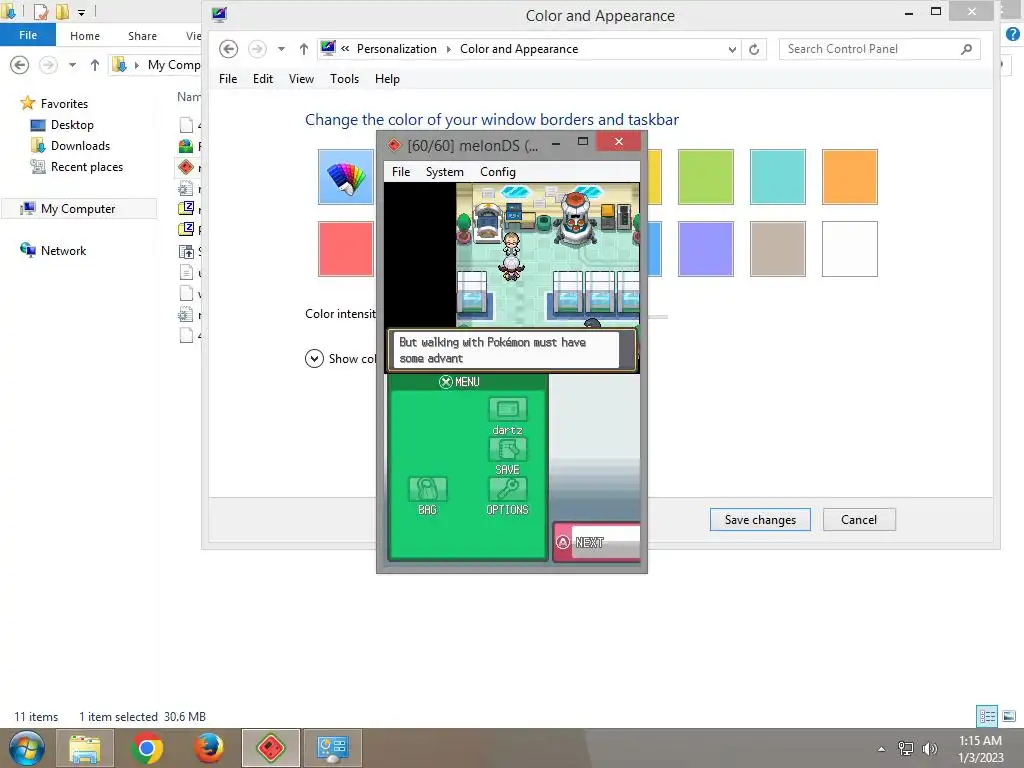Switch Explorer to large icons view
Image resolution: width=1024 pixels, height=768 pixels.
pos(1009,716)
